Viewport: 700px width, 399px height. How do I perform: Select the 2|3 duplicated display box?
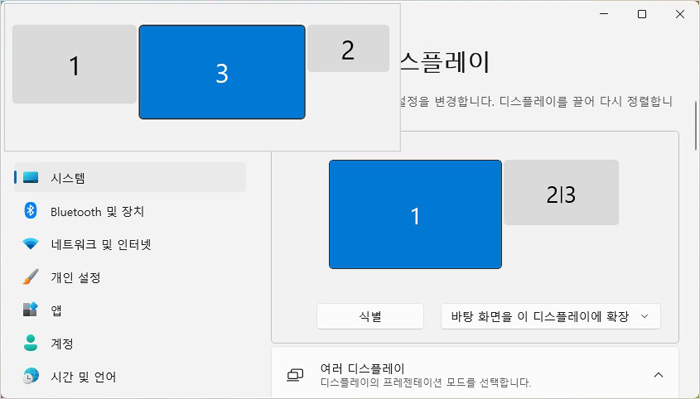561,192
